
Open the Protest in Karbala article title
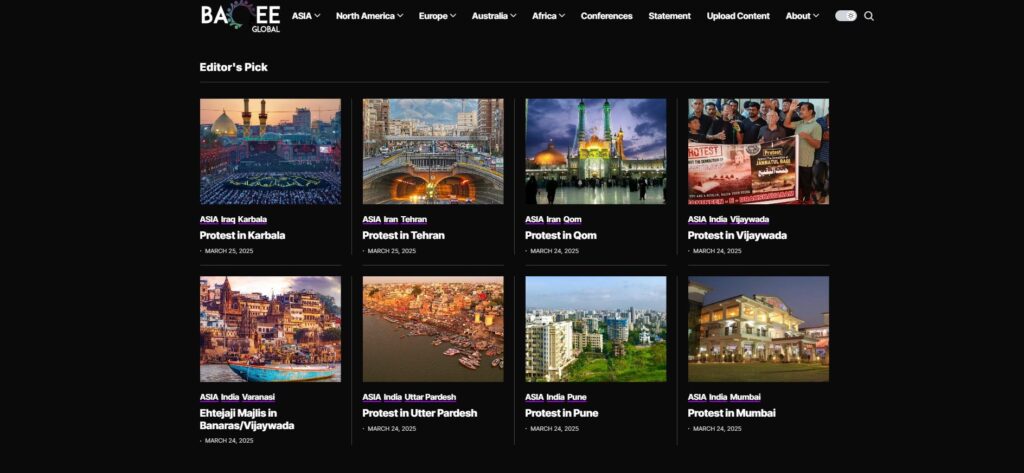tap(242, 236)
